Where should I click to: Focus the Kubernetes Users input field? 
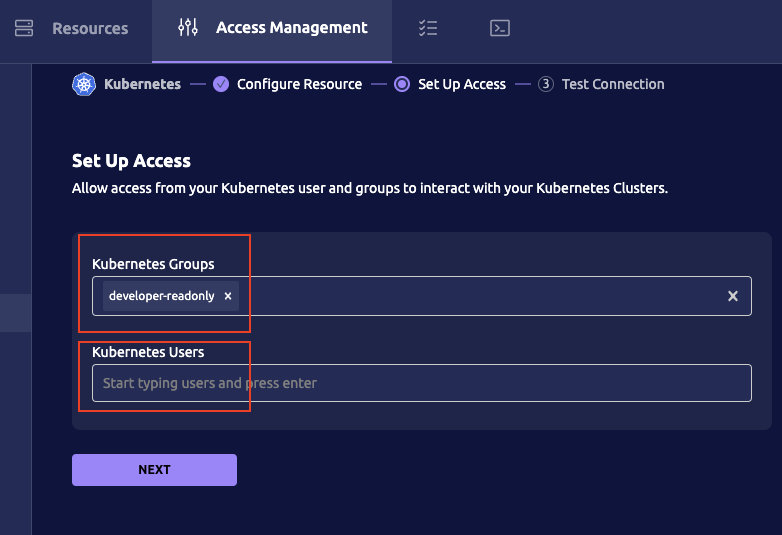tap(421, 383)
